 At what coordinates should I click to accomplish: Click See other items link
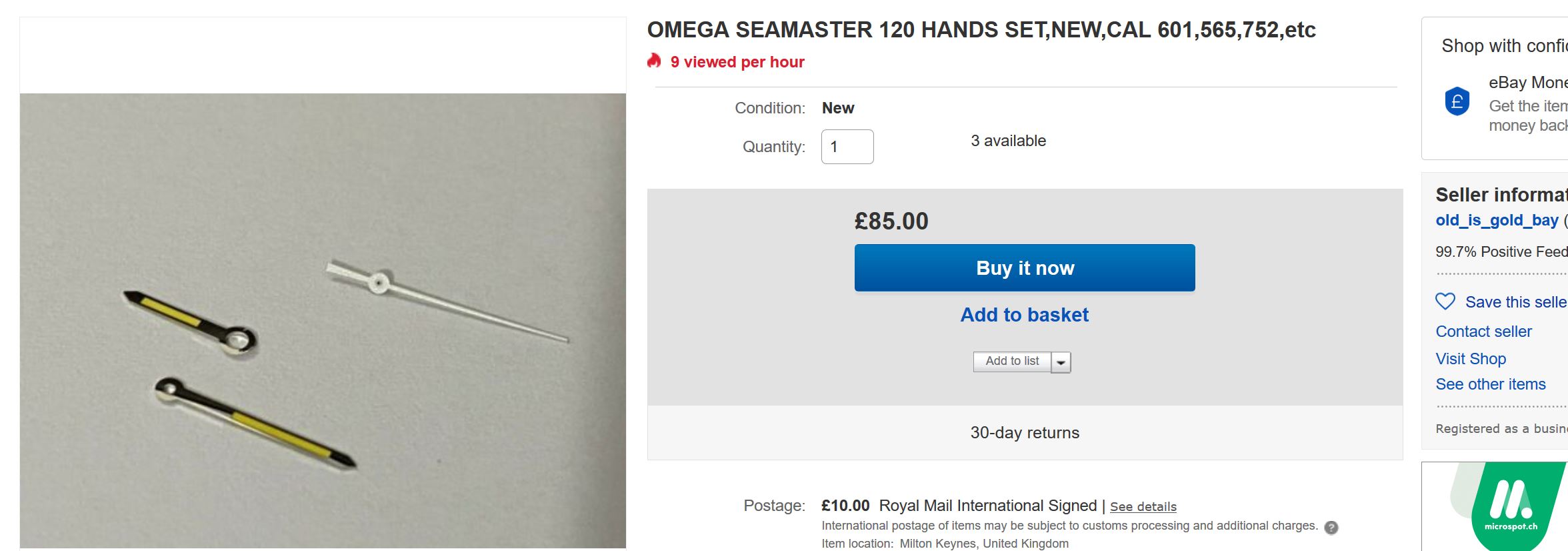click(1491, 384)
